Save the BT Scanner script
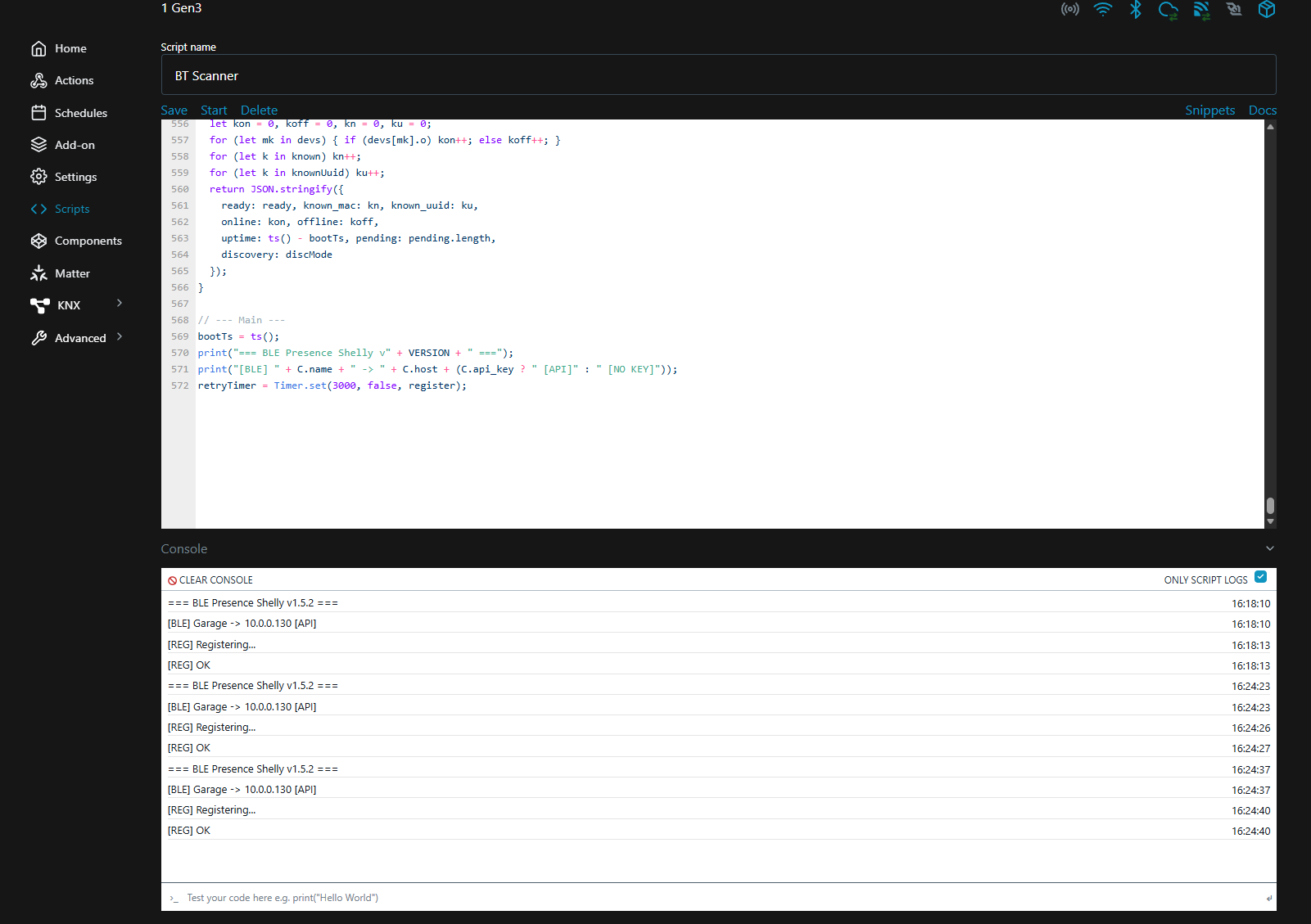1311x924 pixels. [174, 110]
